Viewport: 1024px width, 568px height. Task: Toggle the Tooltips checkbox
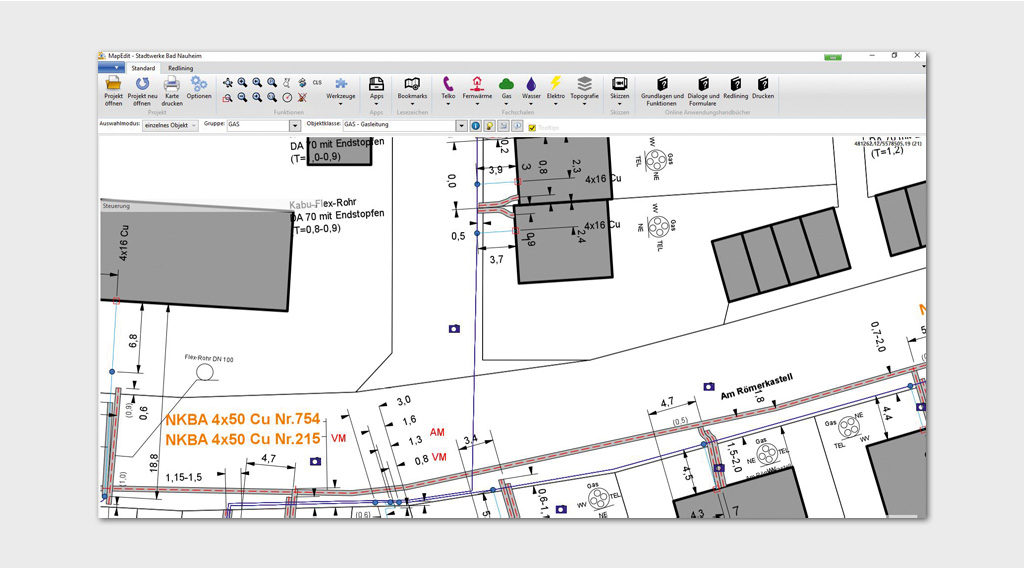pyautogui.click(x=533, y=127)
